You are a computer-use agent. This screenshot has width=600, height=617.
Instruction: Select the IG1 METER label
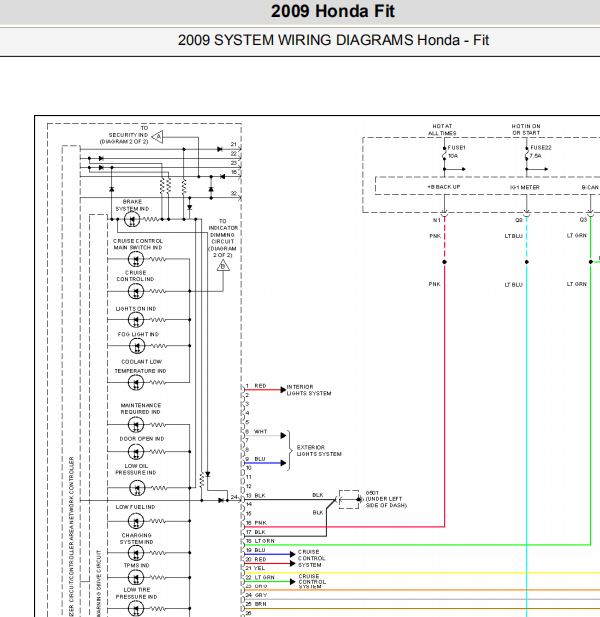click(x=525, y=187)
